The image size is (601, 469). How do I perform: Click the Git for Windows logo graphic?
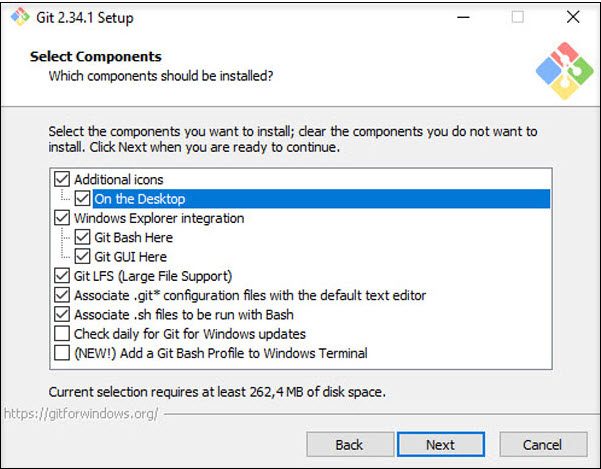pos(564,70)
